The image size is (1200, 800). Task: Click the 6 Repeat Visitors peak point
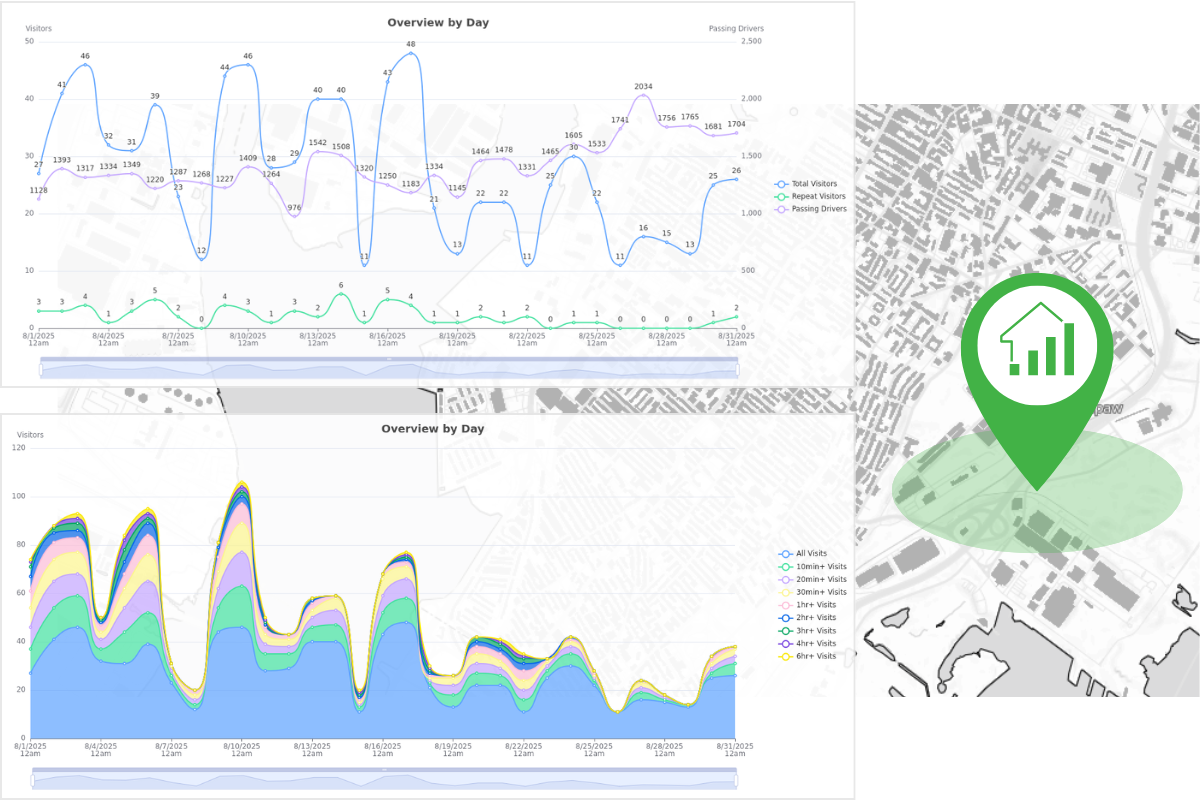(341, 294)
